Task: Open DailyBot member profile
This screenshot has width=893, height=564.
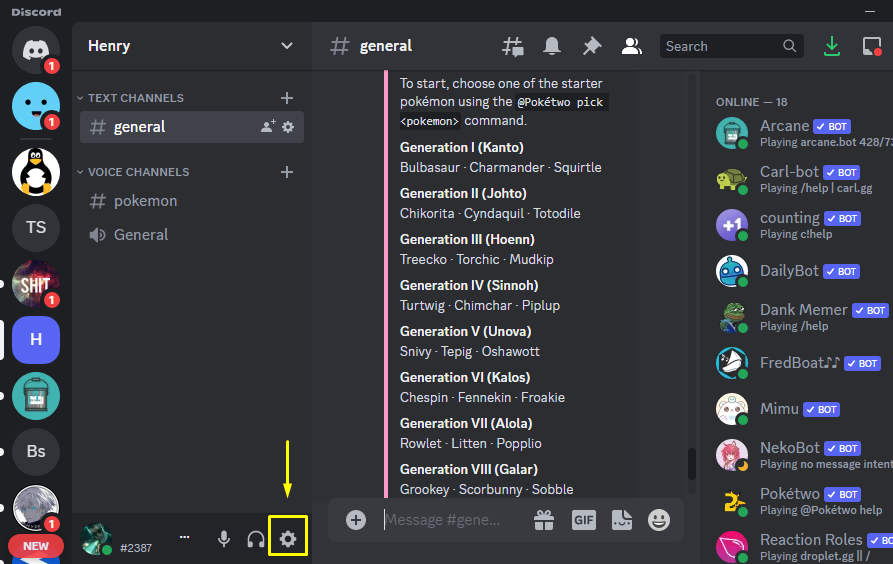Action: click(x=803, y=271)
